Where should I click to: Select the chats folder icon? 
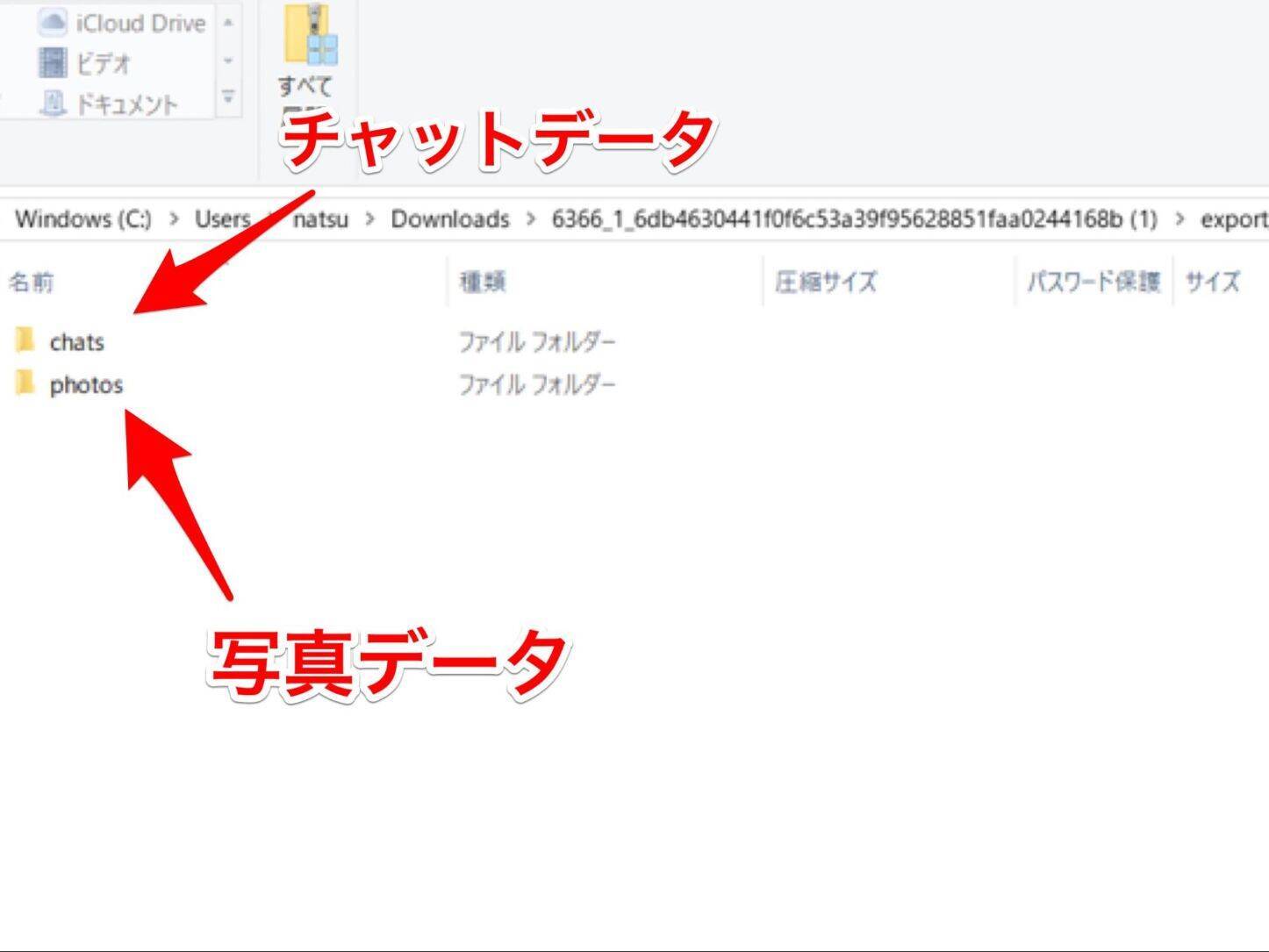point(25,340)
